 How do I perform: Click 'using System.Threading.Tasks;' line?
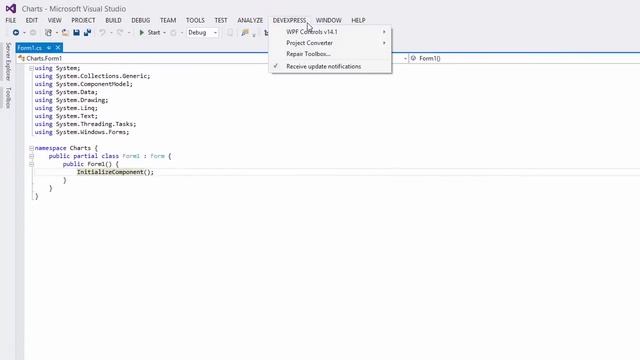click(x=85, y=124)
